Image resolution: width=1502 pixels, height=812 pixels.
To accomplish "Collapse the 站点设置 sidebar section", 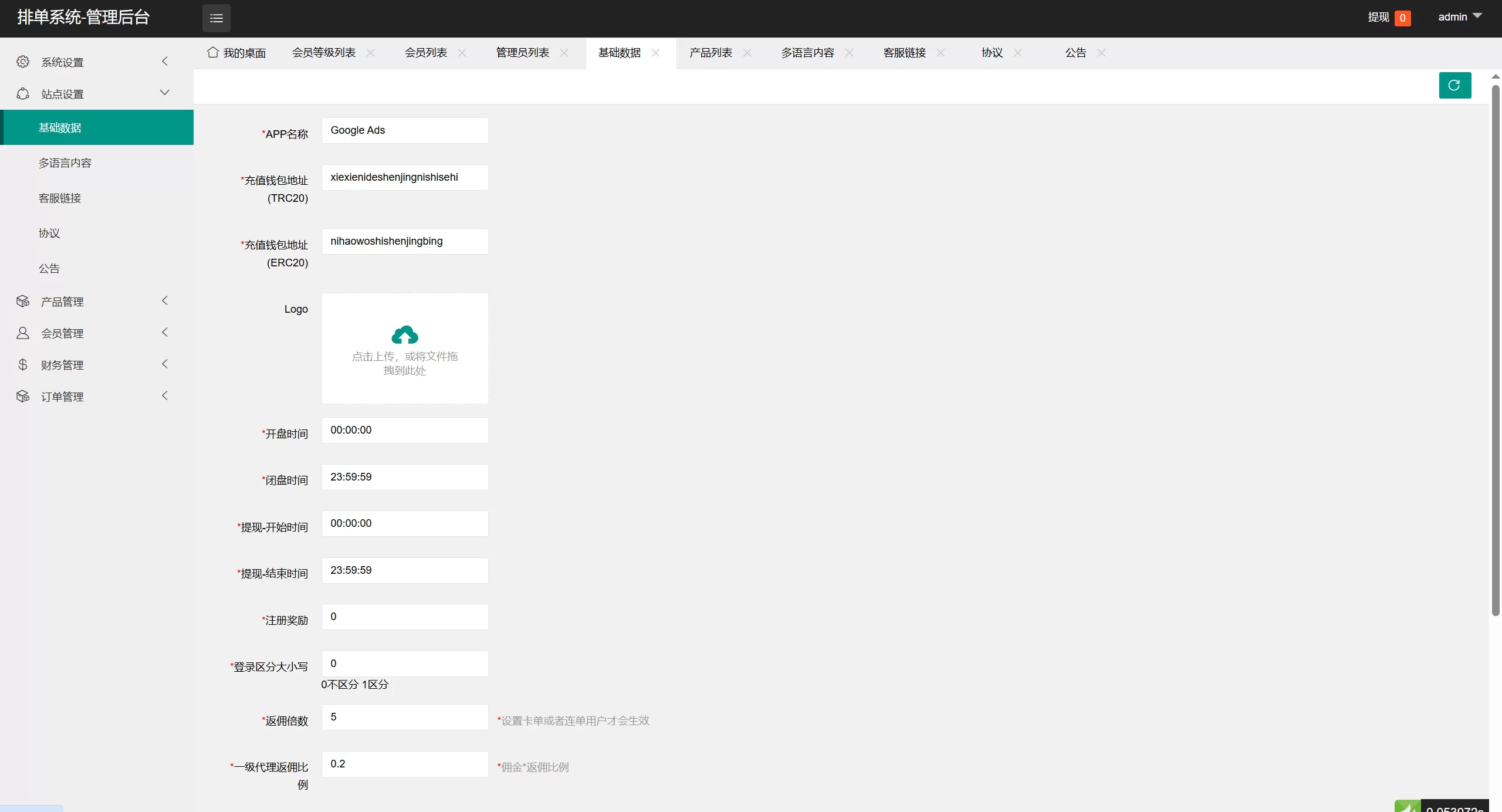I will (165, 93).
